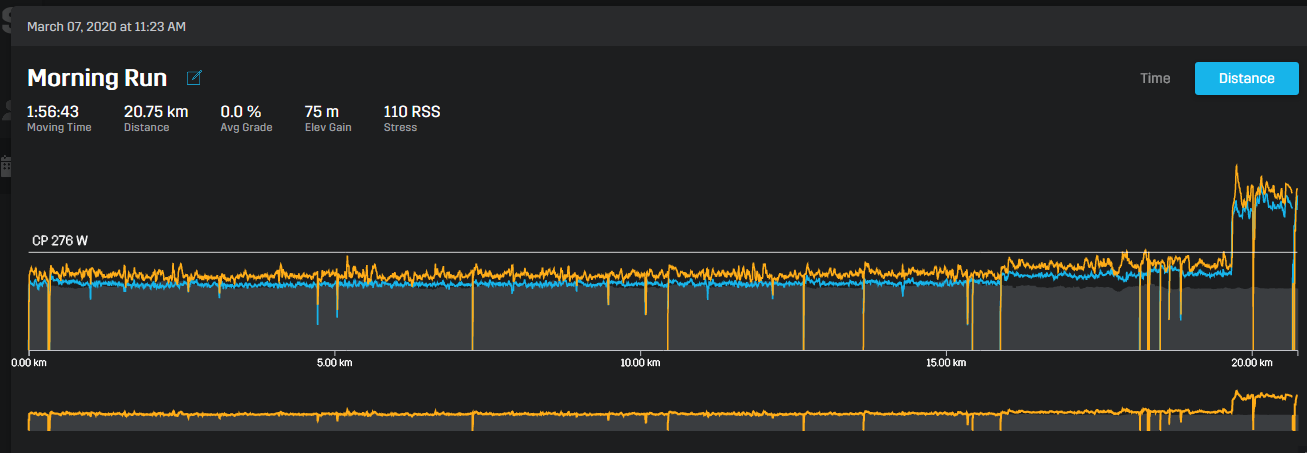Click the 10.00 km axis marker
This screenshot has height=453, width=1307.
639,362
